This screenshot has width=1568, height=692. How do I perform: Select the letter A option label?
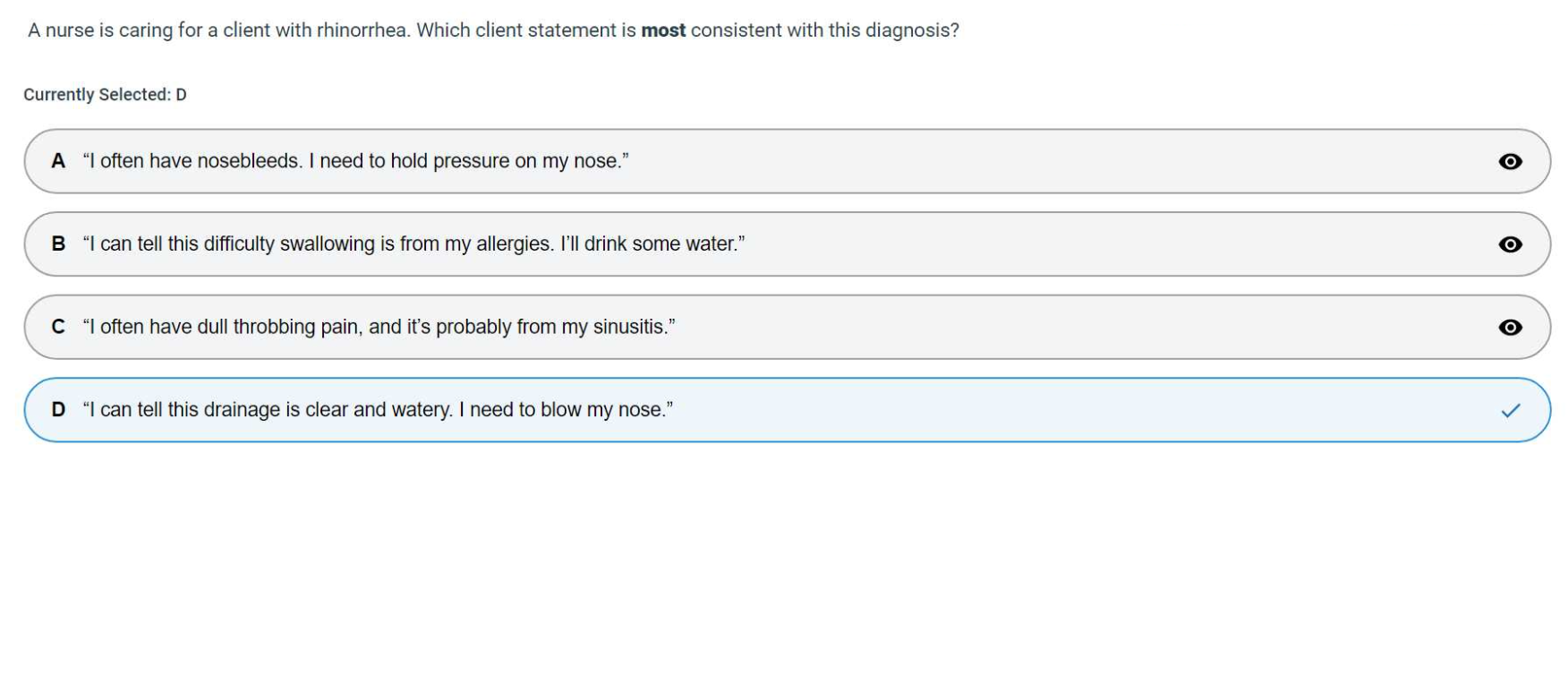click(58, 161)
